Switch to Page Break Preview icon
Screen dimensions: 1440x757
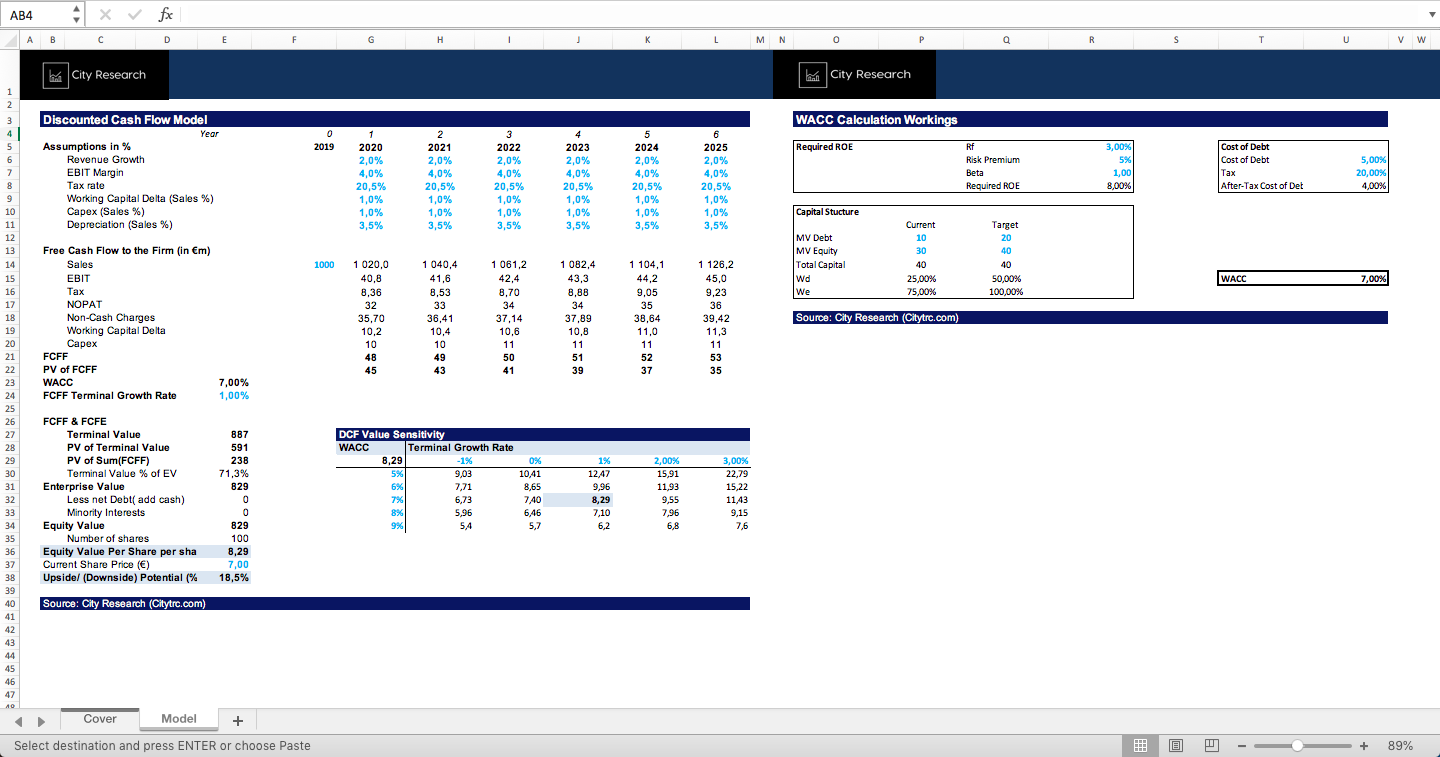pyautogui.click(x=1211, y=745)
